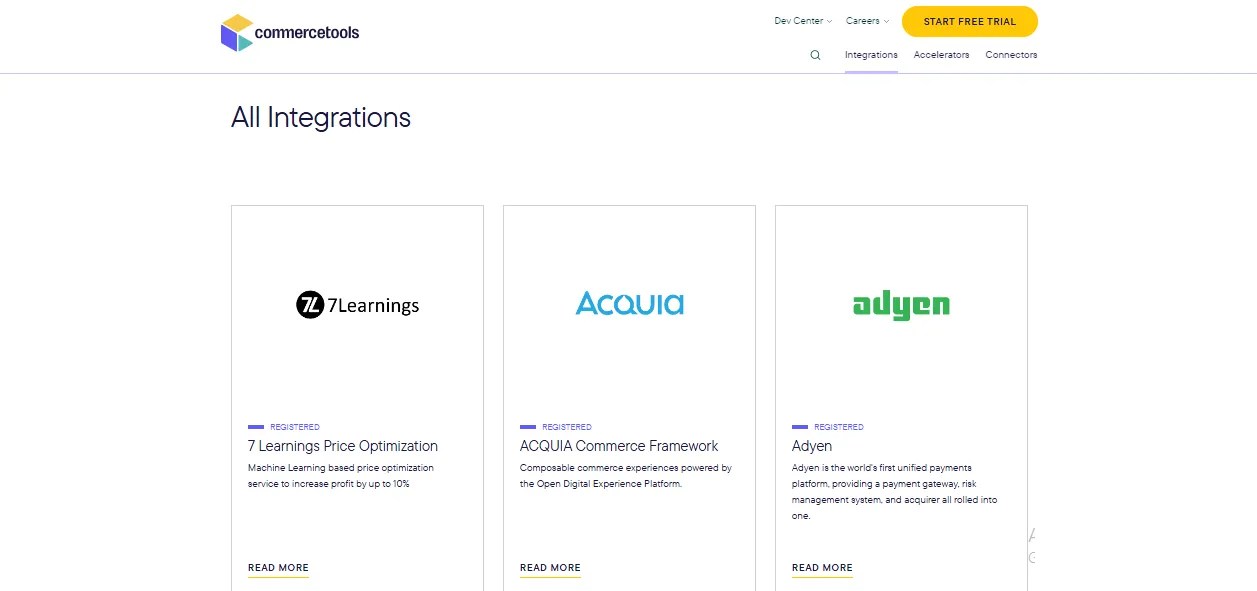Switch to the Connectors tab
The height and width of the screenshot is (591, 1257).
(1011, 55)
